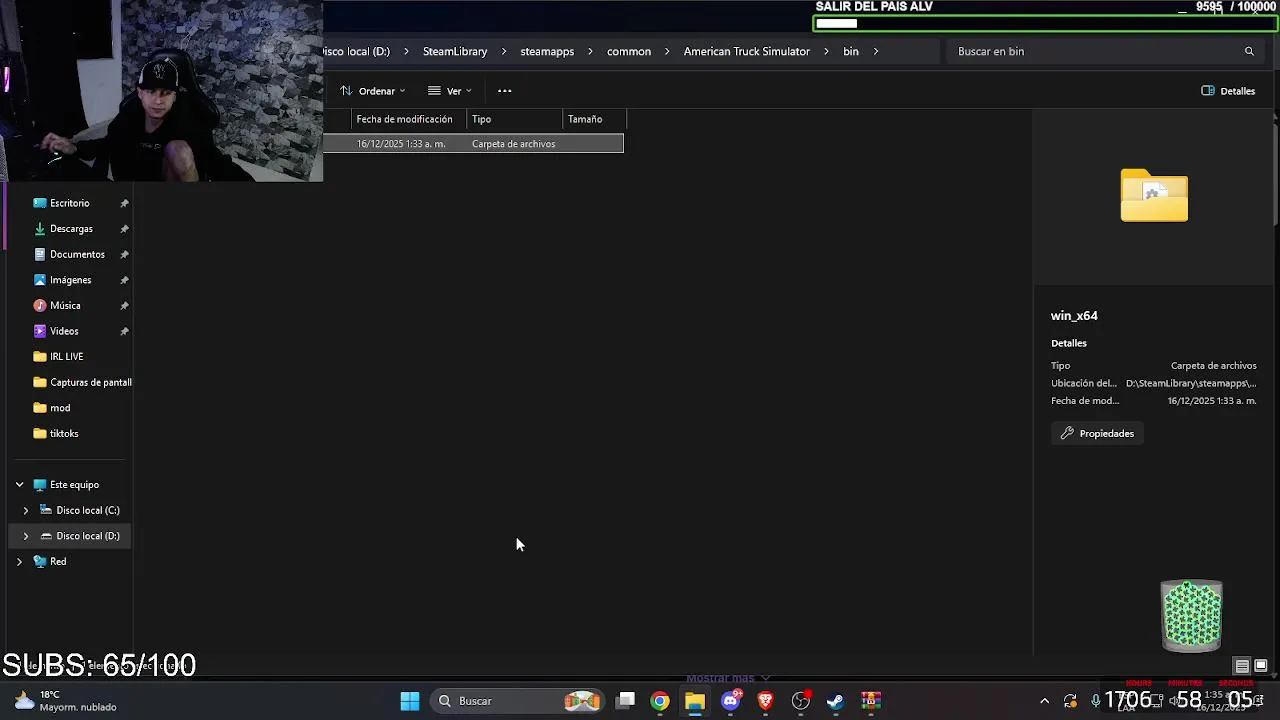
Task: Open the Ver view dropdown
Action: pyautogui.click(x=450, y=91)
